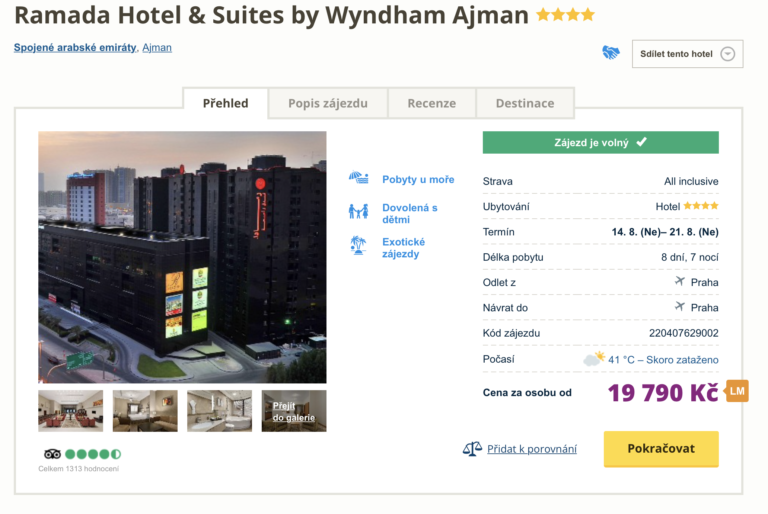Image resolution: width=768 pixels, height=514 pixels.
Task: Click the family icon beside Dovolená s dětmi
Action: click(358, 212)
